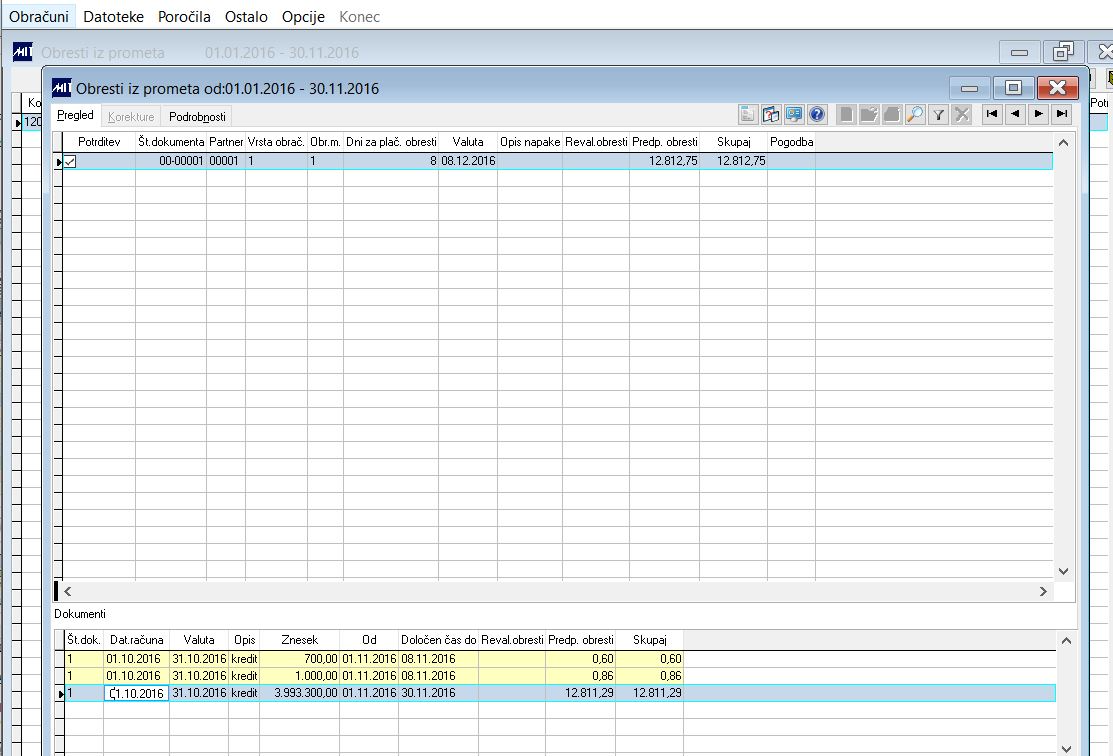
Task: Open the Obračuni menu
Action: [39, 16]
